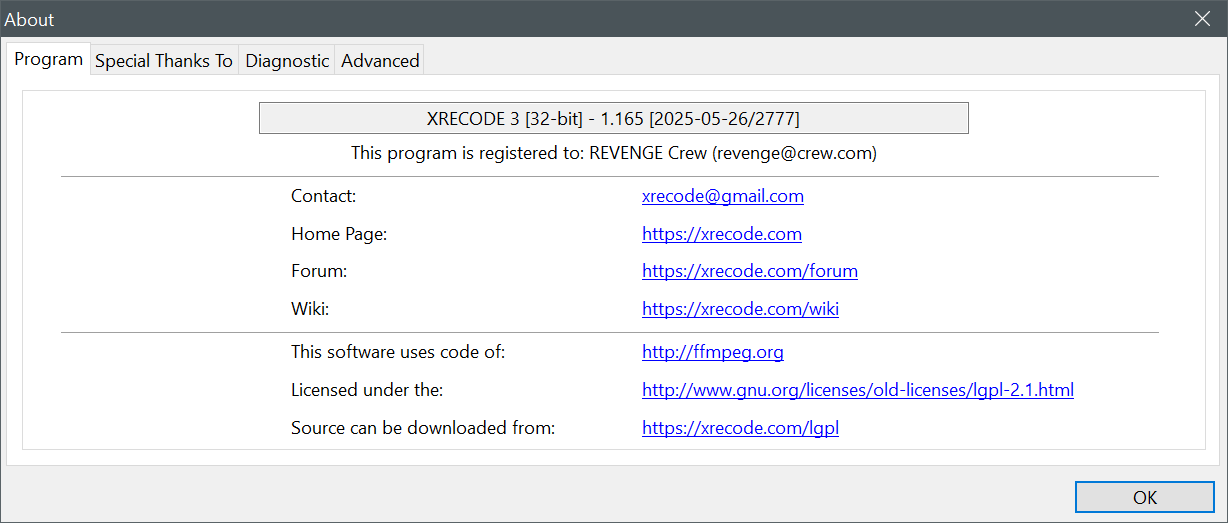
Task: Open the GNU lgpl-2.1 license link
Action: (x=857, y=390)
